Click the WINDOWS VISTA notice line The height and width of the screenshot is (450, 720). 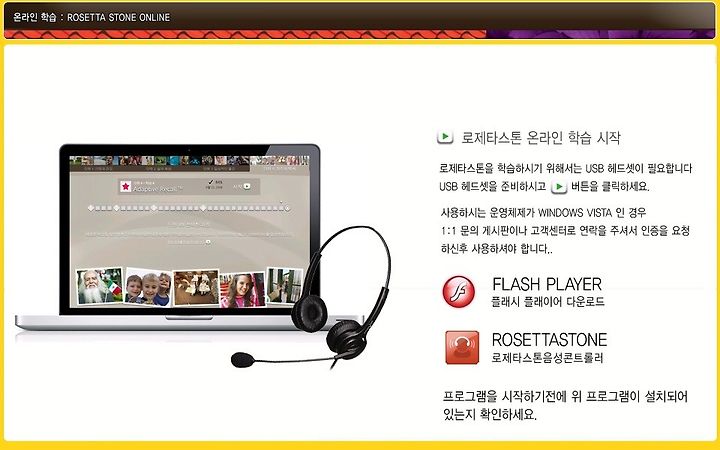[543, 213]
